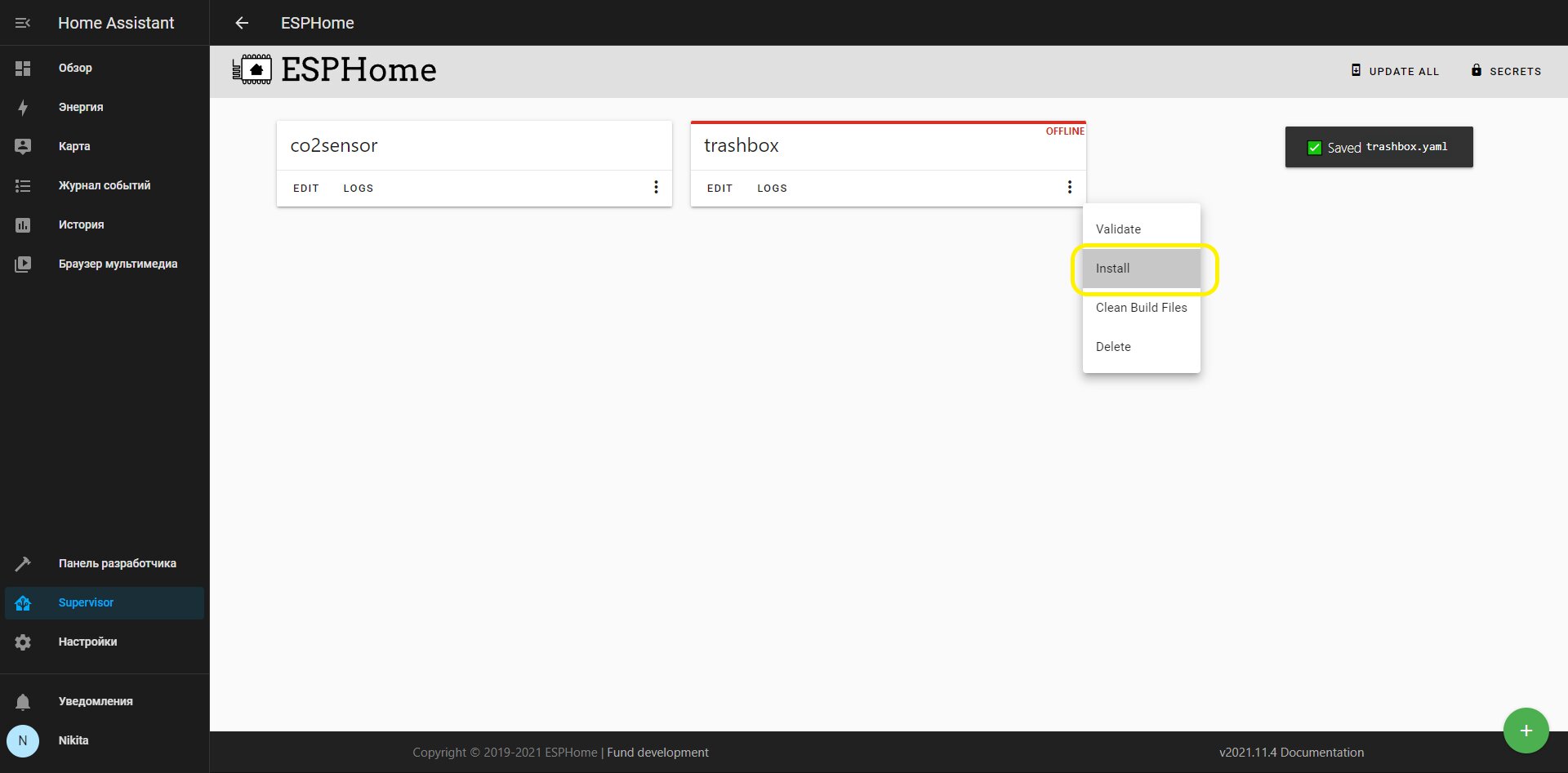Click the green plus add device button
Image resolution: width=1568 pixels, height=773 pixels.
click(x=1526, y=731)
